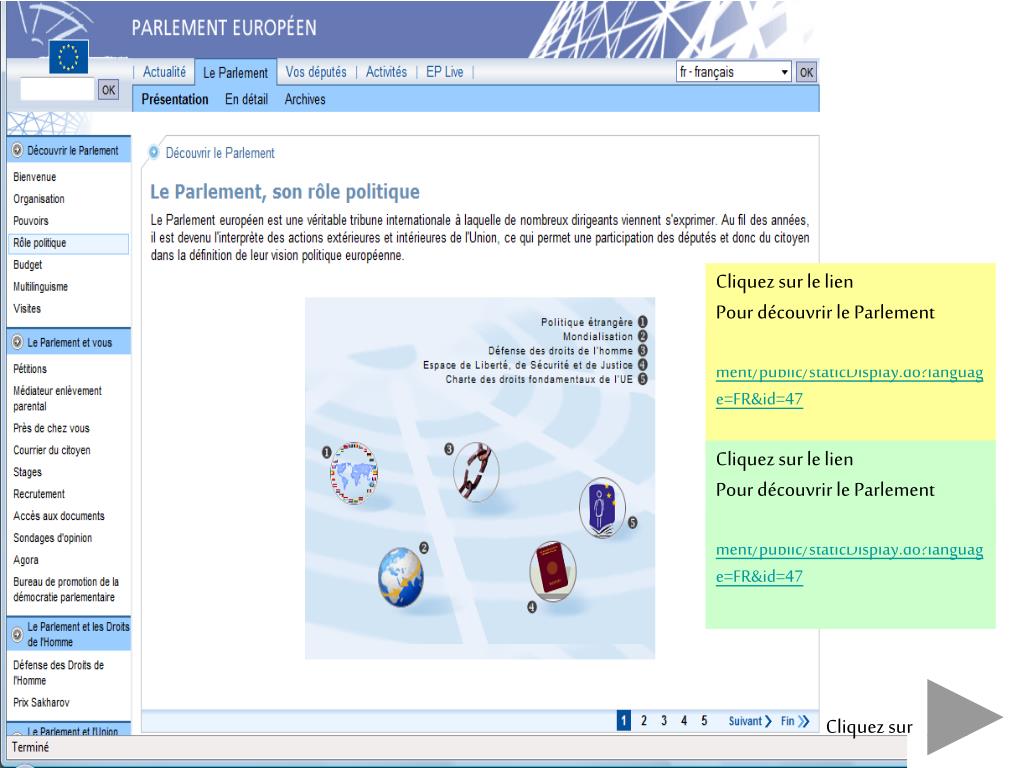
Task: Open Près de chez vous link
Action: pyautogui.click(x=52, y=428)
